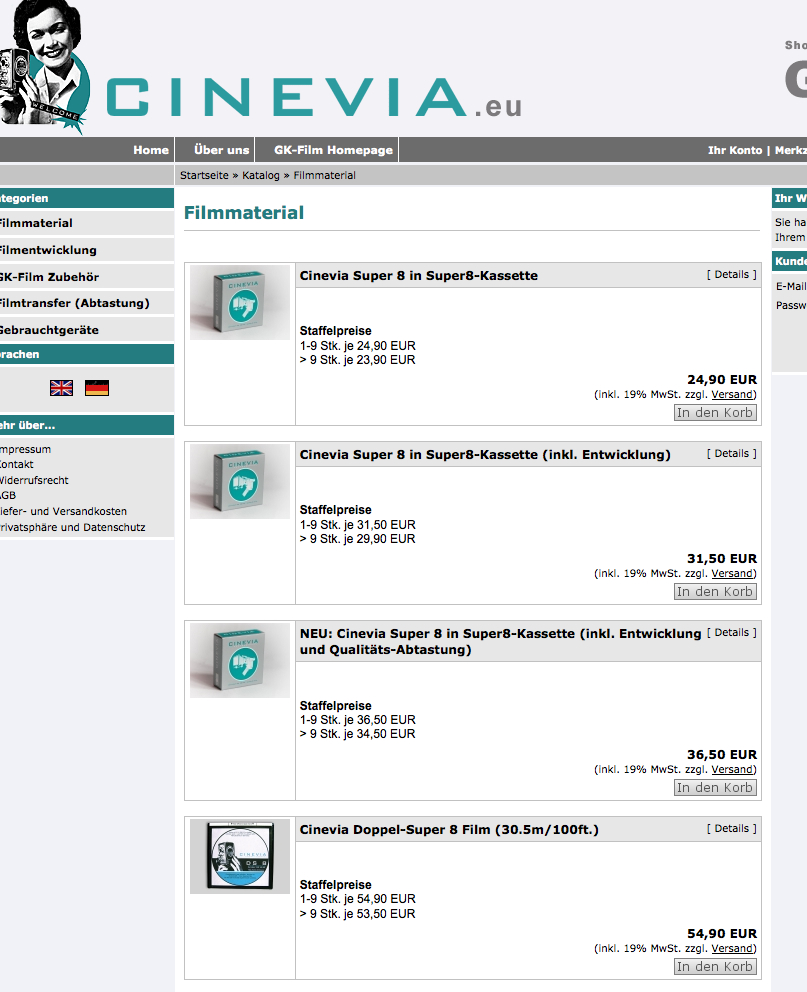807x992 pixels.
Task: Switch language to German via Germany flag
Action: [97, 388]
